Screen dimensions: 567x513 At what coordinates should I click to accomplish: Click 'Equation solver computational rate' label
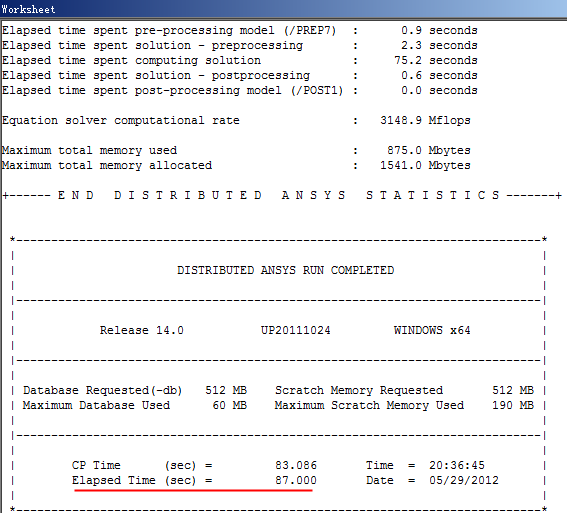[x=121, y=120]
